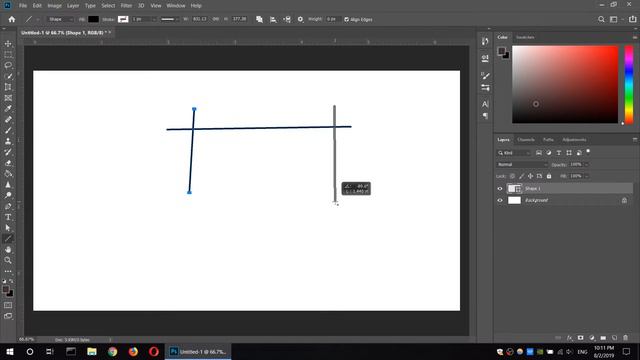Select the Path Selection tool
This screenshot has height=360, width=640.
pos(8,228)
